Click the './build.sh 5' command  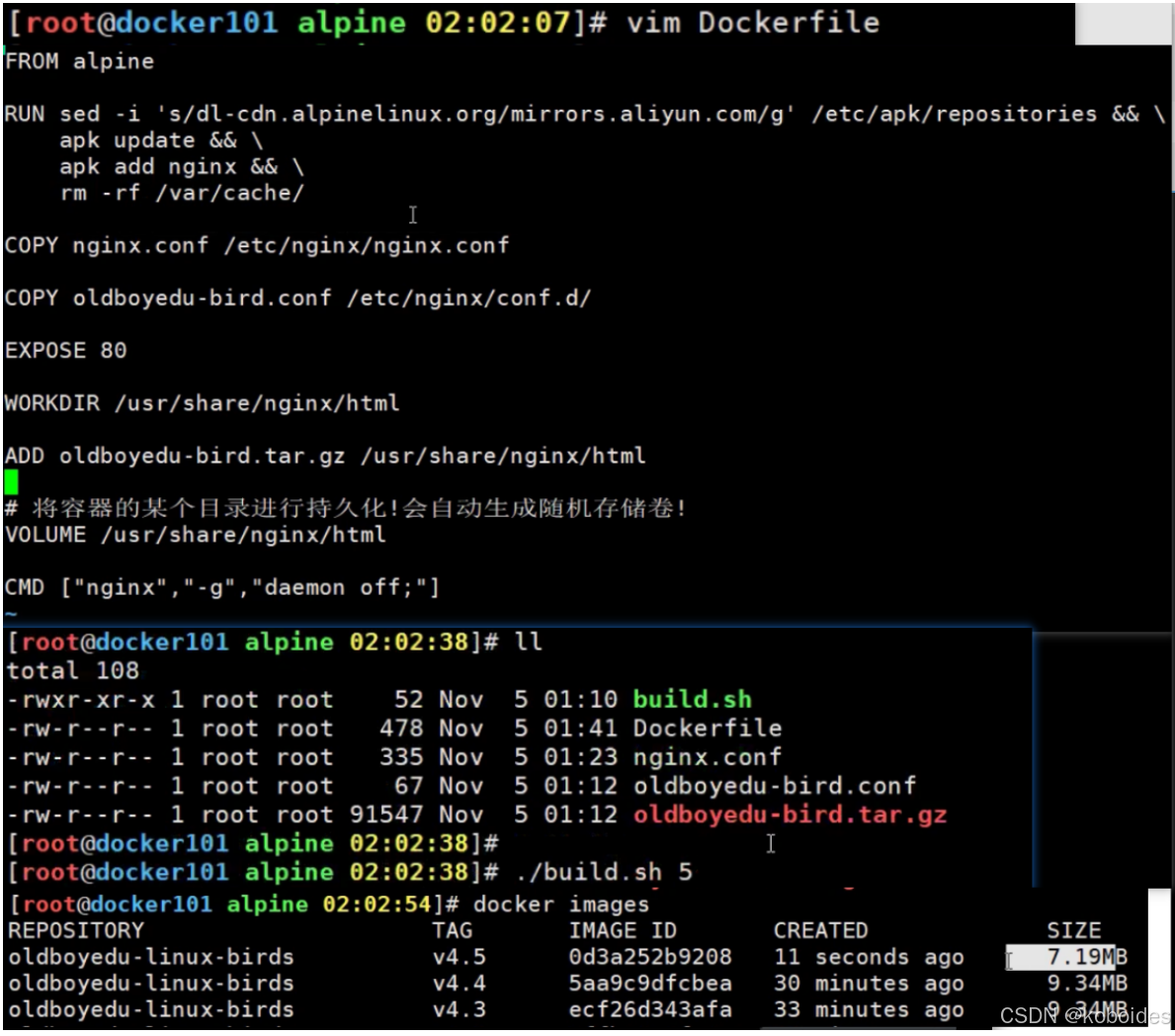coord(604,872)
